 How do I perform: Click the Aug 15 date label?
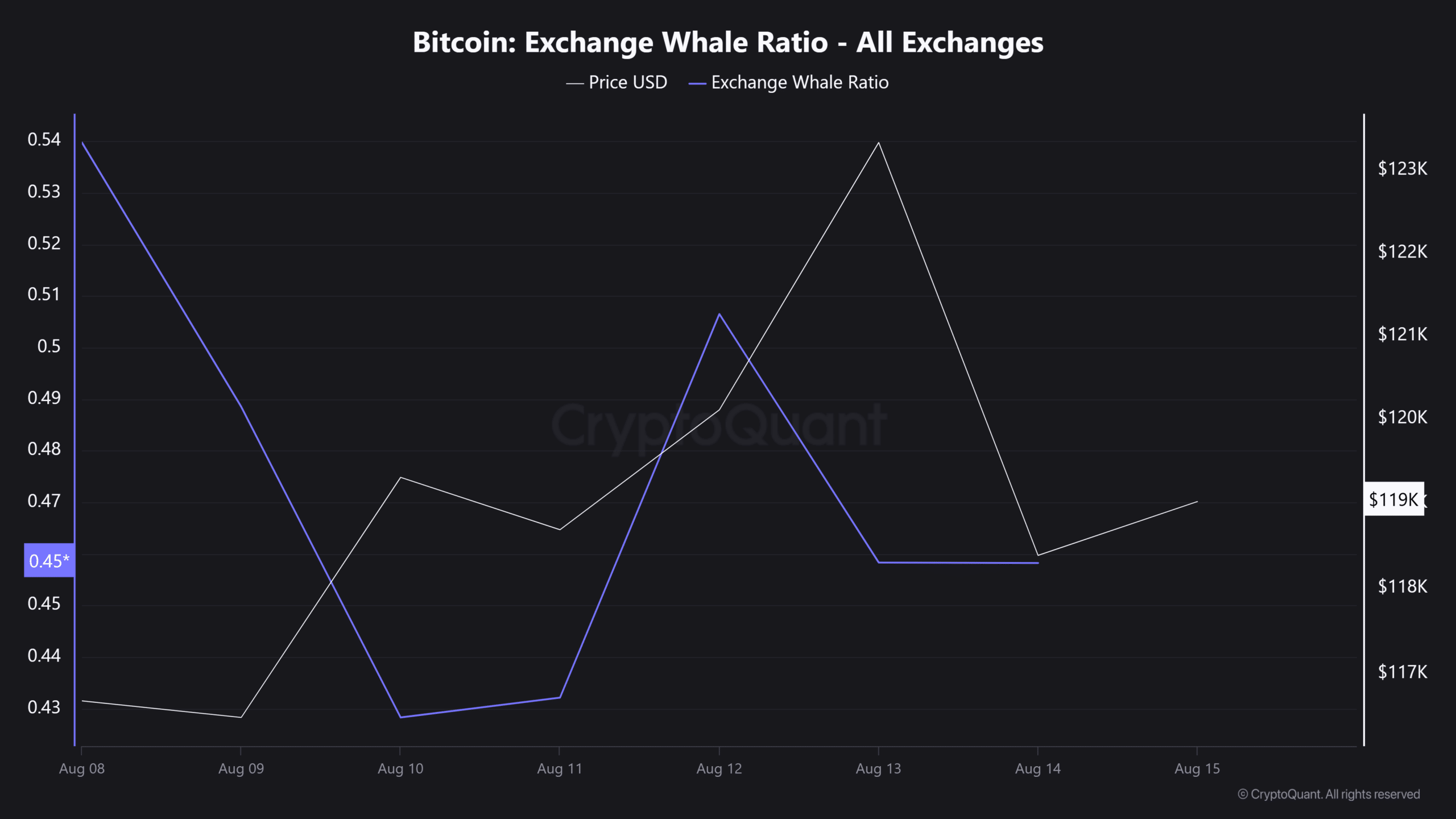coord(1197,769)
